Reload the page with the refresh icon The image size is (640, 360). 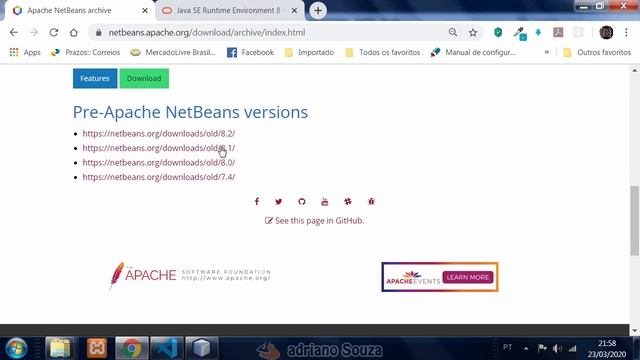pyautogui.click(x=54, y=32)
